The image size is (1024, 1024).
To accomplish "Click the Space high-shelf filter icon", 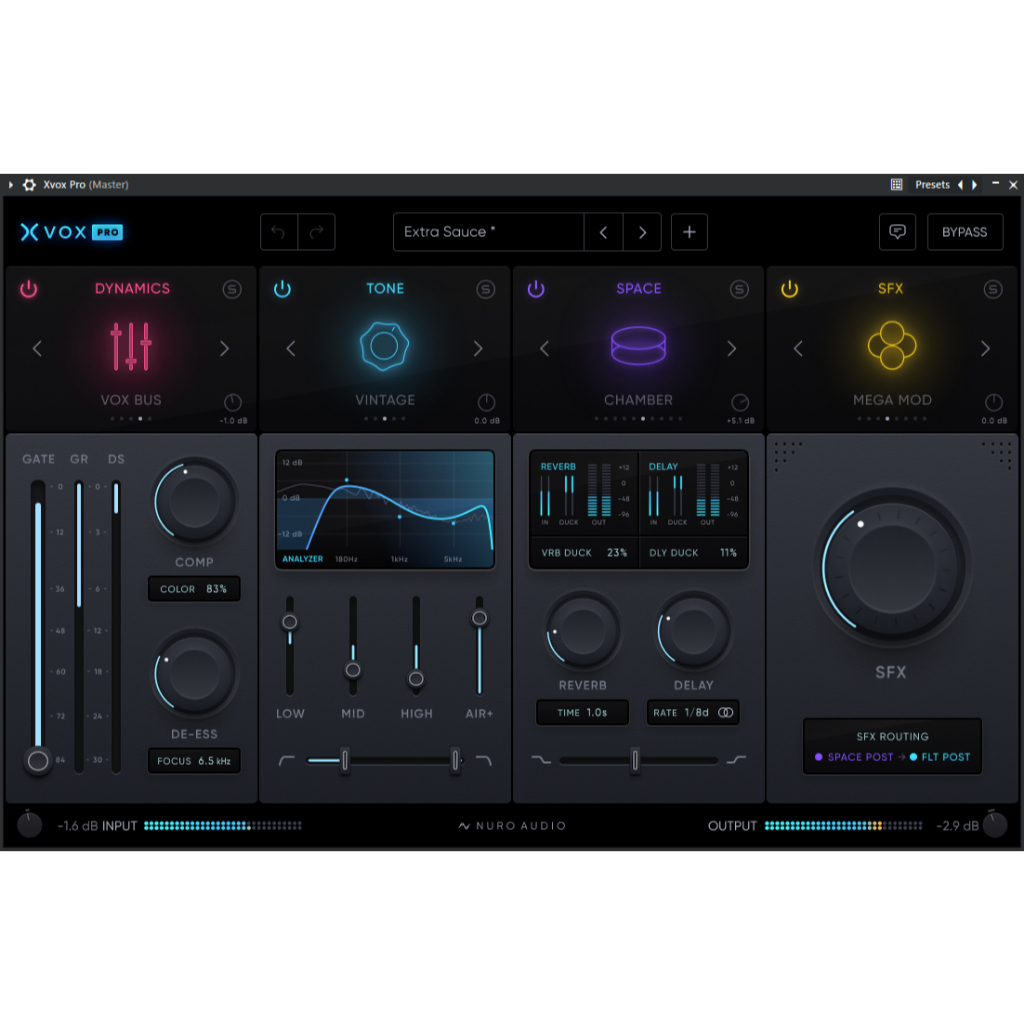I will (x=736, y=760).
